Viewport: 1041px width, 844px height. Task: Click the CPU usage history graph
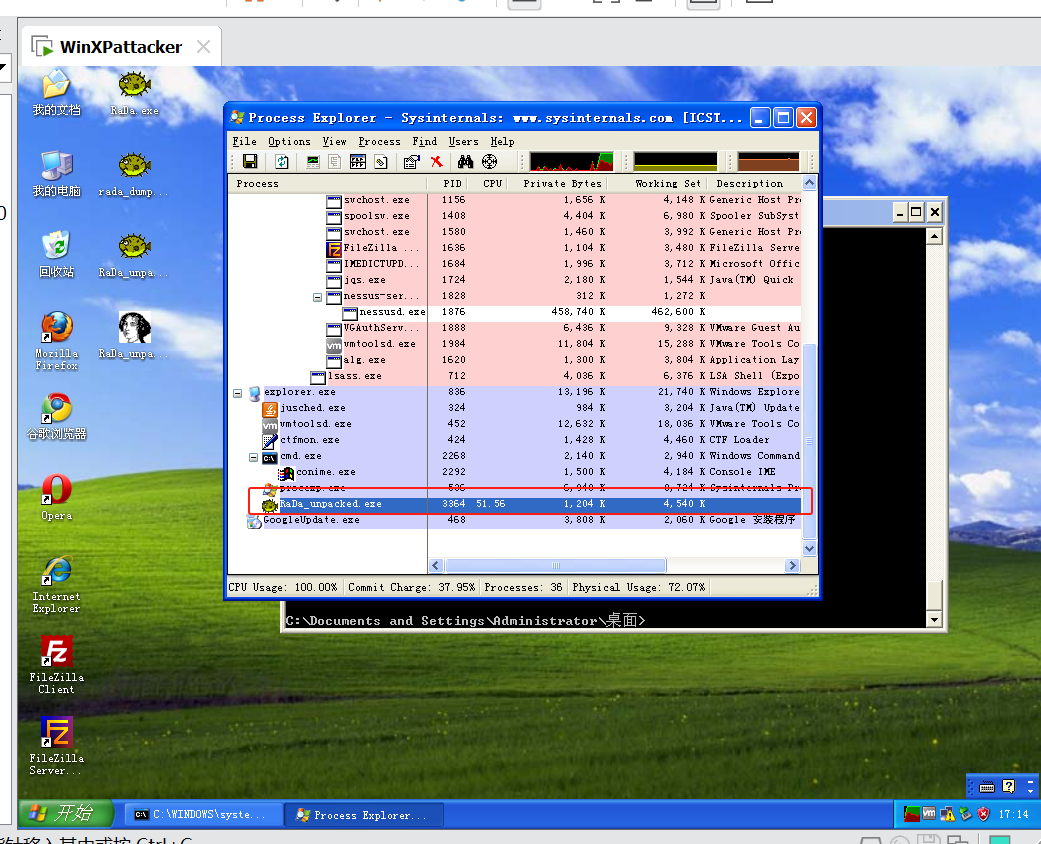click(572, 161)
